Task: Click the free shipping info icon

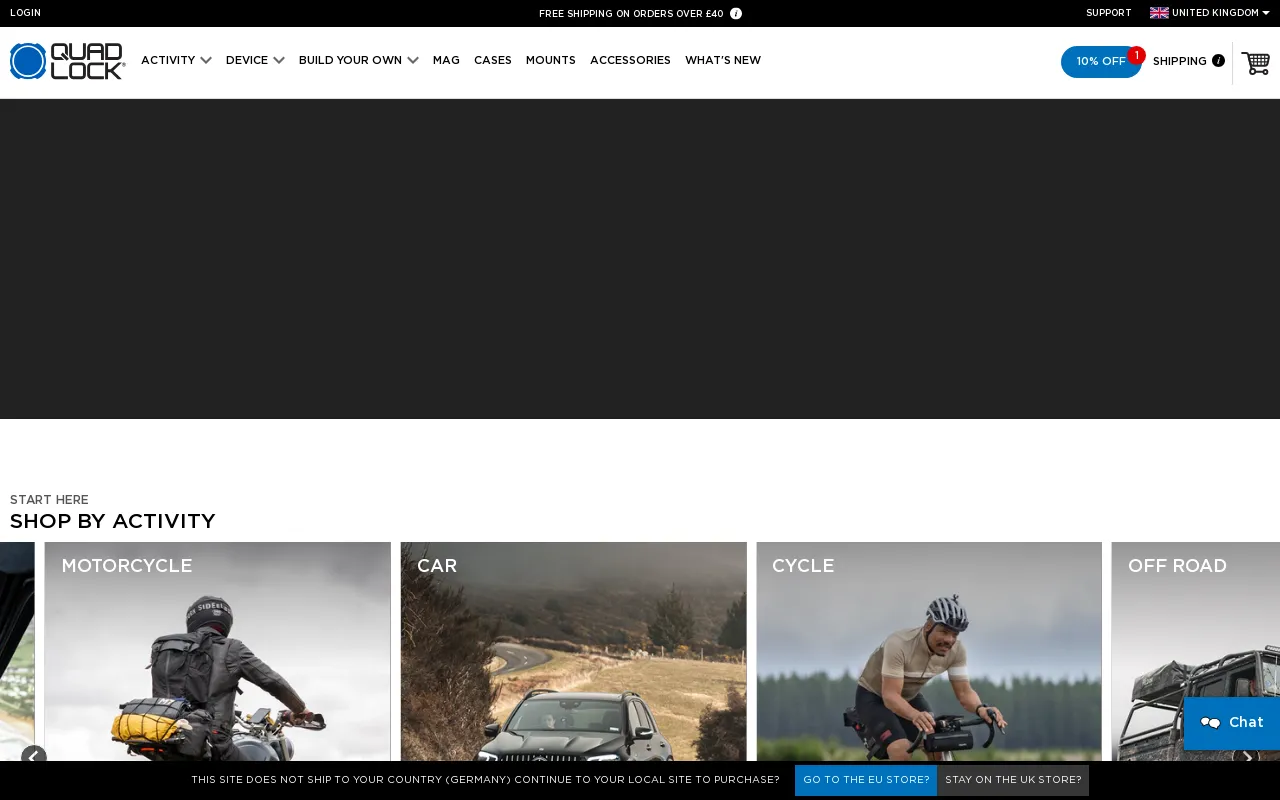Action: pos(736,14)
